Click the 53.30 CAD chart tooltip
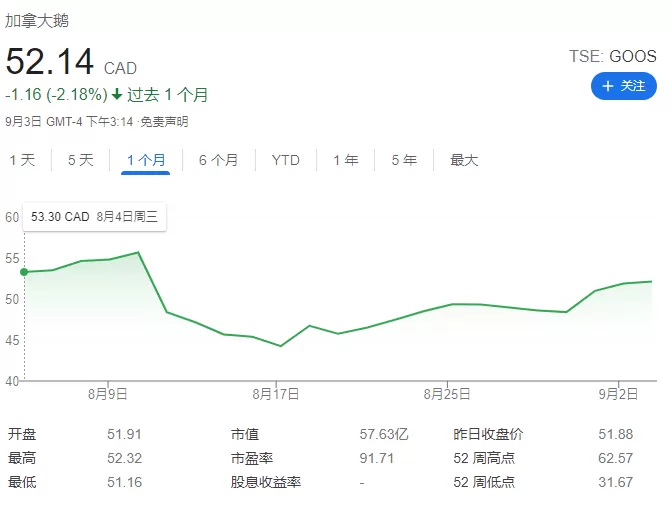The height and width of the screenshot is (509, 672). click(x=94, y=217)
